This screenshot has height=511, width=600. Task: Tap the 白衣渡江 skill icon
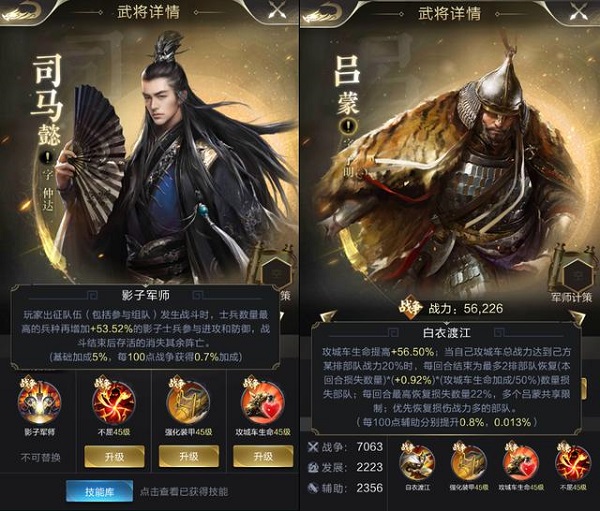pos(417,462)
